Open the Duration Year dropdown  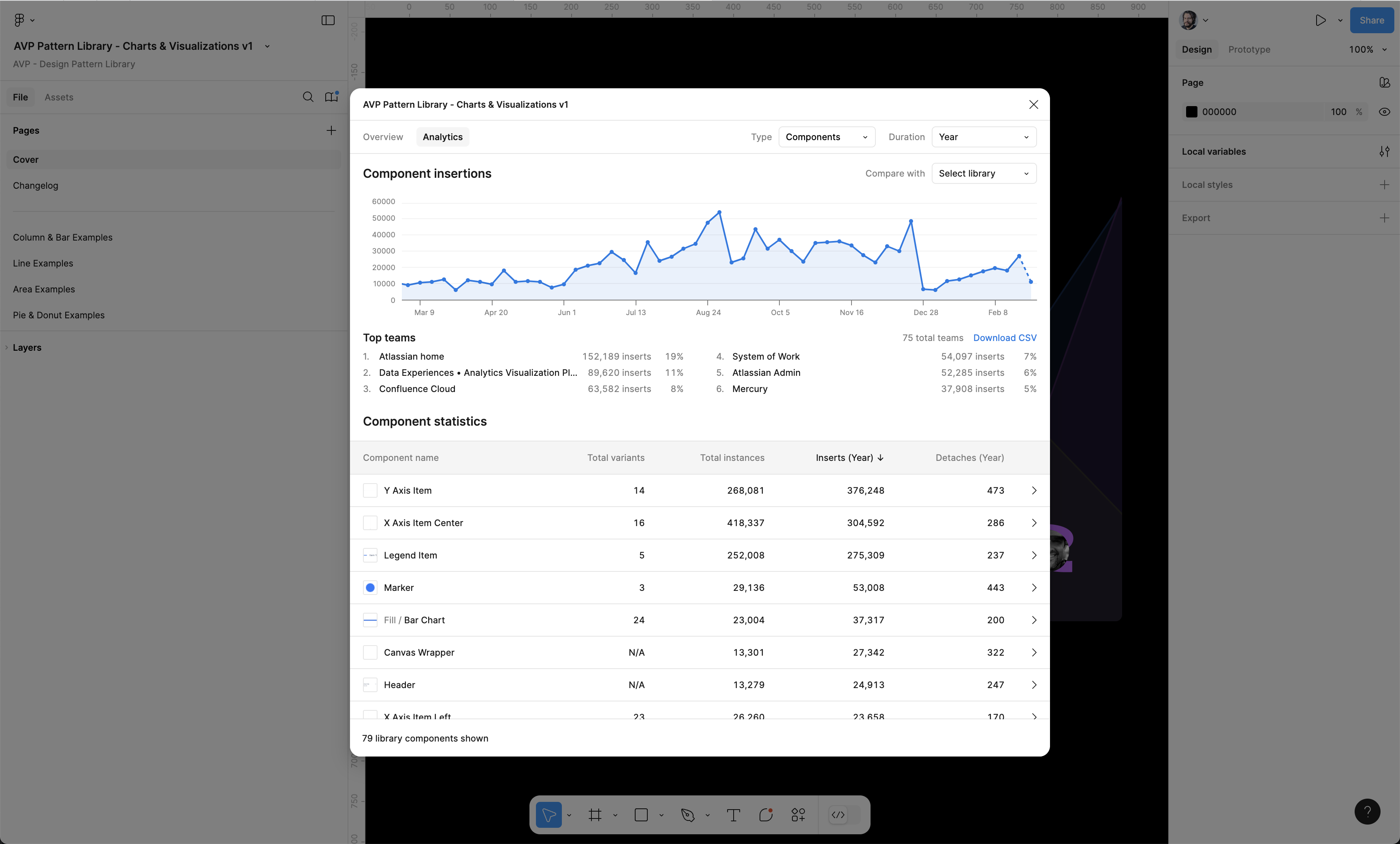984,137
